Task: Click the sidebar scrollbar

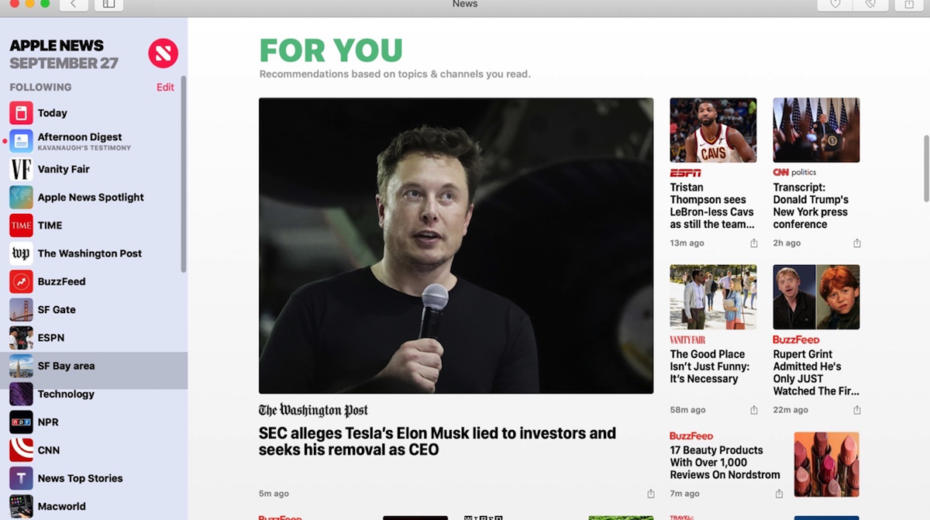Action: 183,174
